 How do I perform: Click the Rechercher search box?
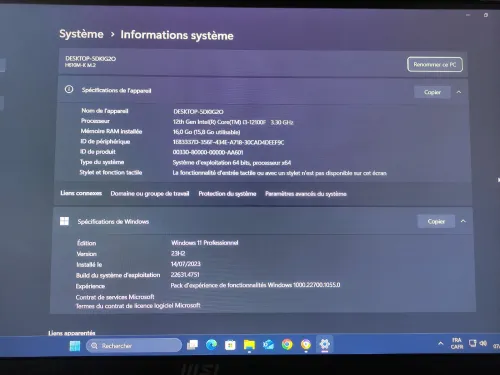pyautogui.click(x=134, y=346)
